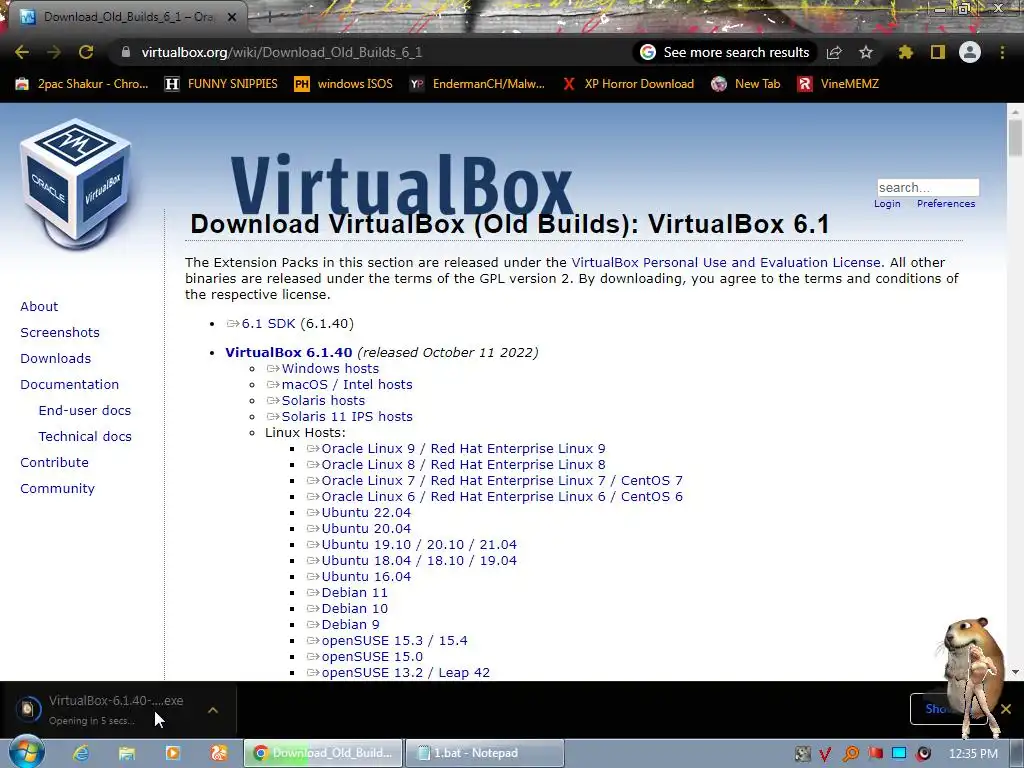Download the Solaris 11 IPS hosts build
This screenshot has width=1024, height=768.
tap(340, 417)
